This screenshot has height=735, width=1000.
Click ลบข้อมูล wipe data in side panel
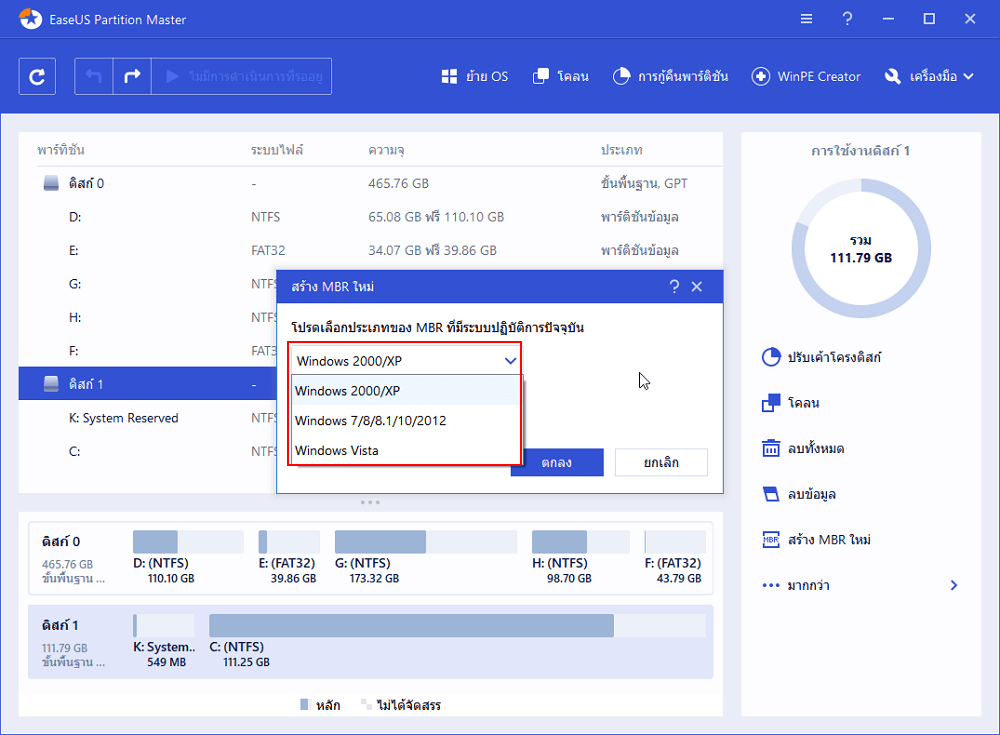[799, 494]
